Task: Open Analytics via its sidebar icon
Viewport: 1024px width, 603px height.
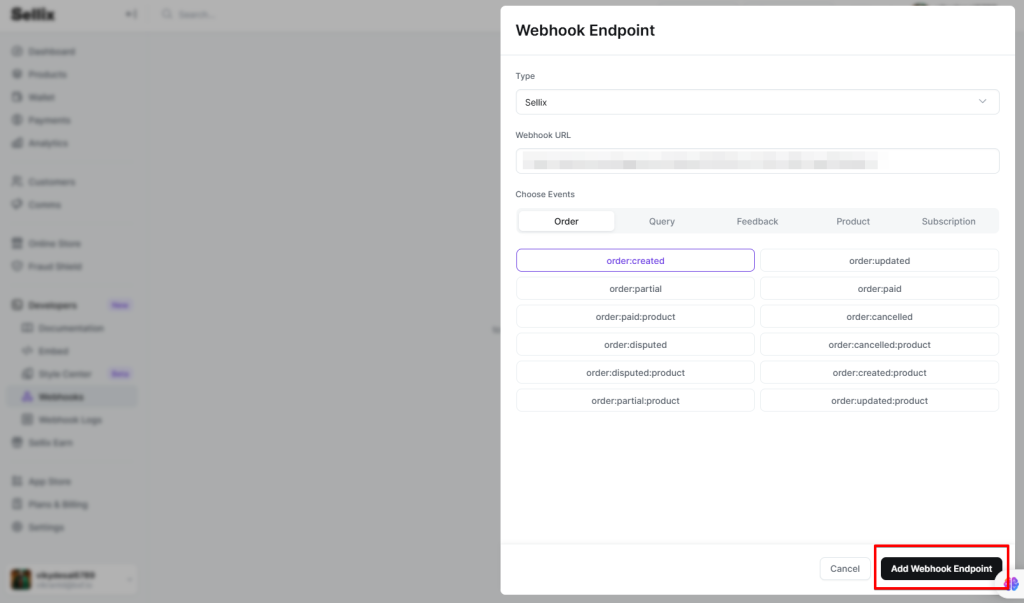Action: [x=17, y=143]
